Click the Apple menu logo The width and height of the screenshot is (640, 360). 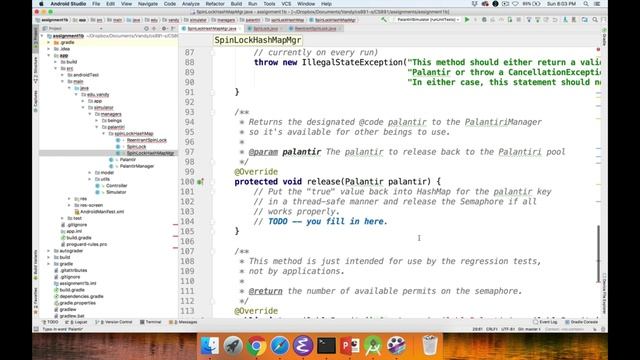(41, 4)
